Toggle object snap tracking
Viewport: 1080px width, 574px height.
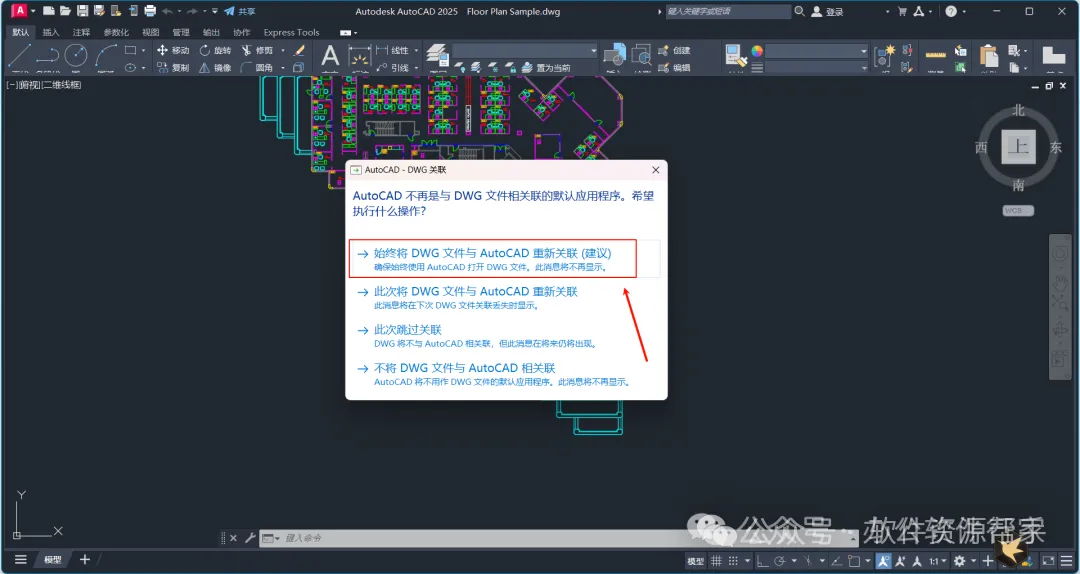point(837,561)
